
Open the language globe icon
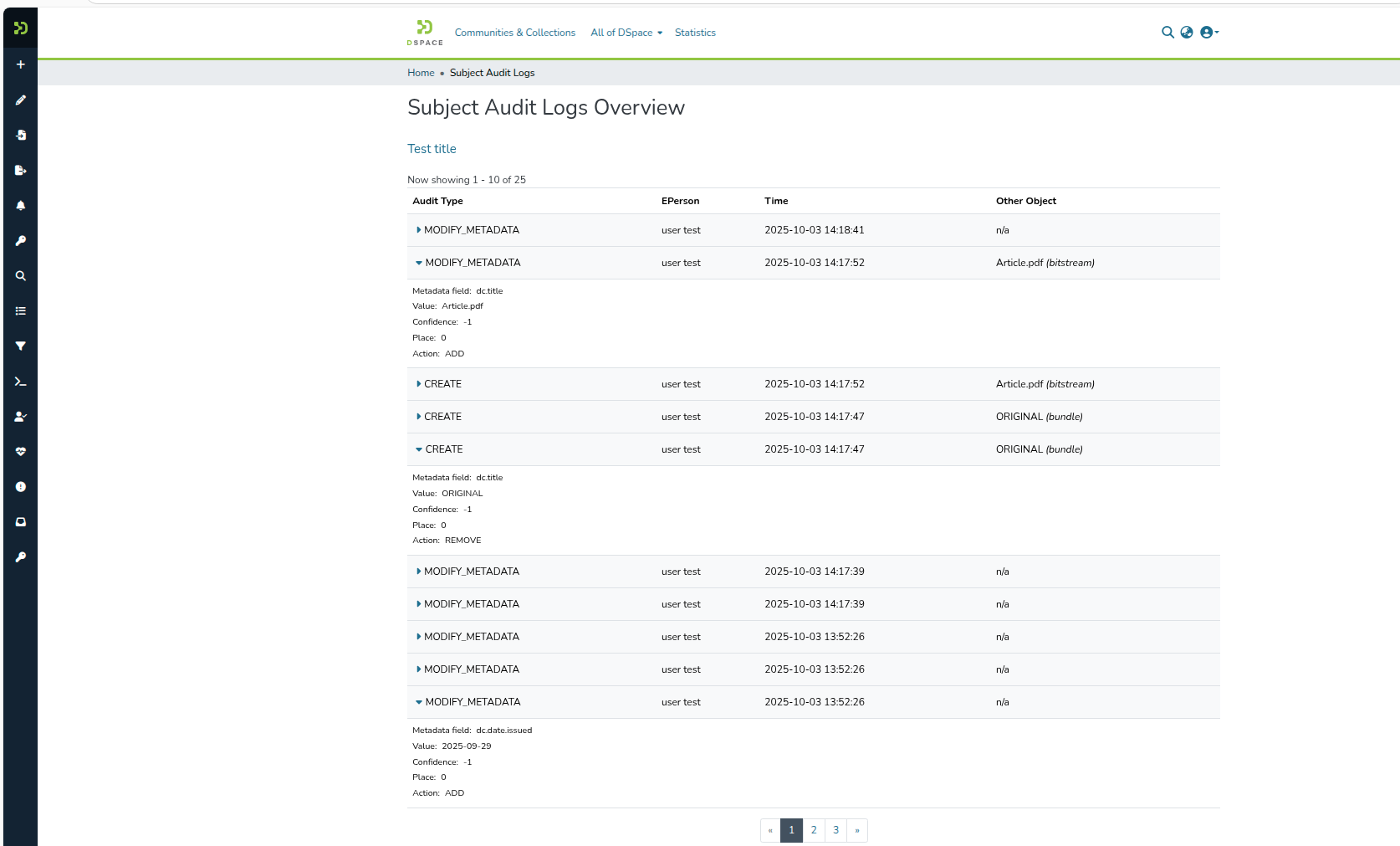point(1187,33)
